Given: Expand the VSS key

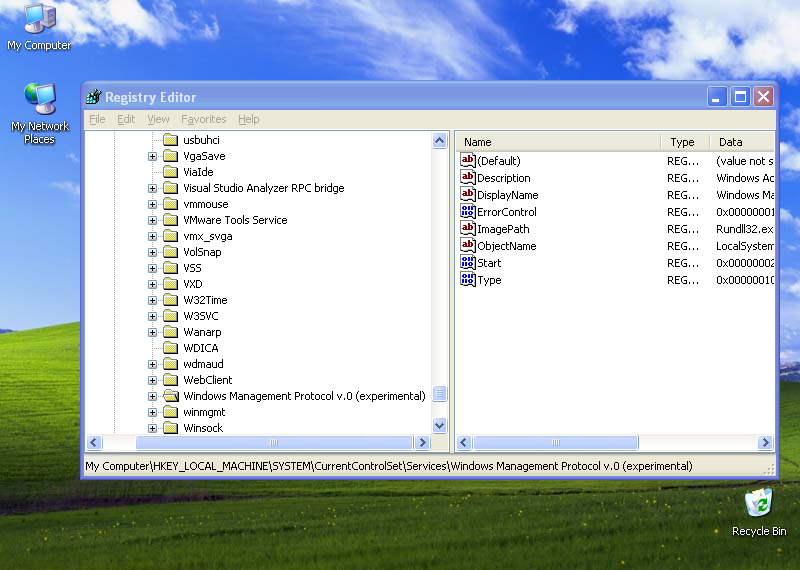Looking at the screenshot, I should 152,268.
